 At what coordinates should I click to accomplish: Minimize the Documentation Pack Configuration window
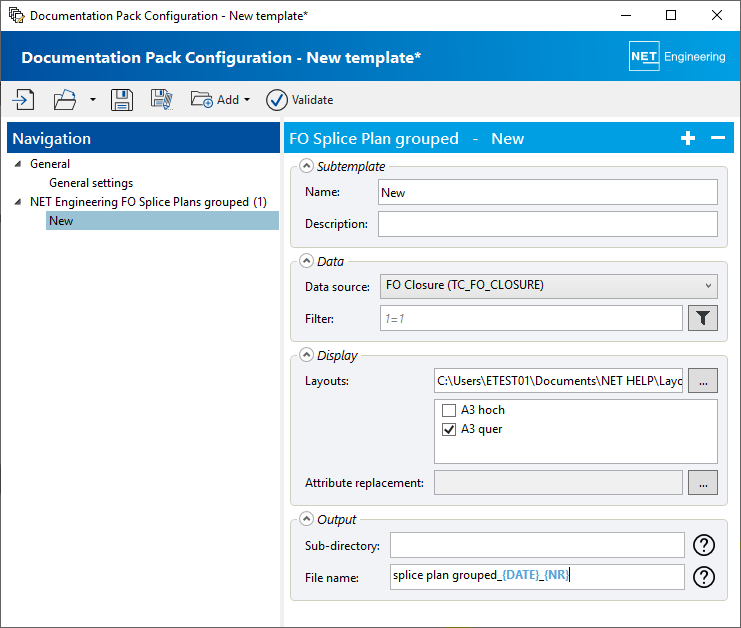(626, 15)
